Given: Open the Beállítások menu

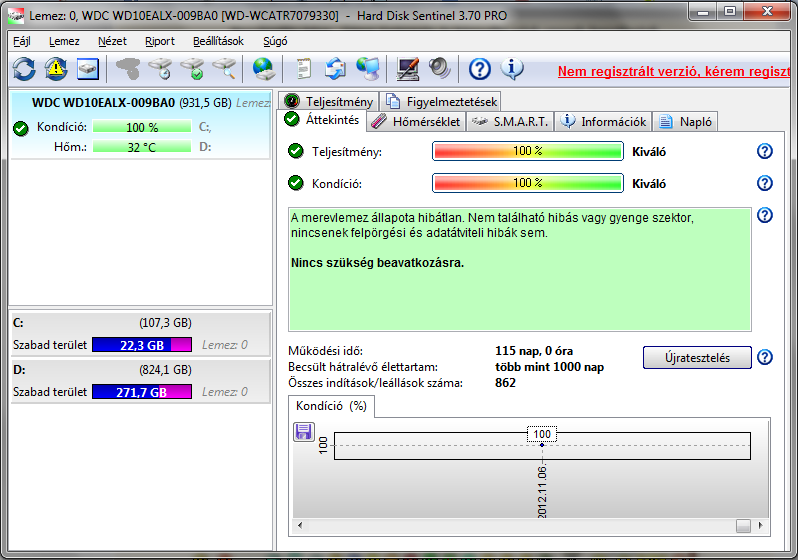Looking at the screenshot, I should coord(218,41).
